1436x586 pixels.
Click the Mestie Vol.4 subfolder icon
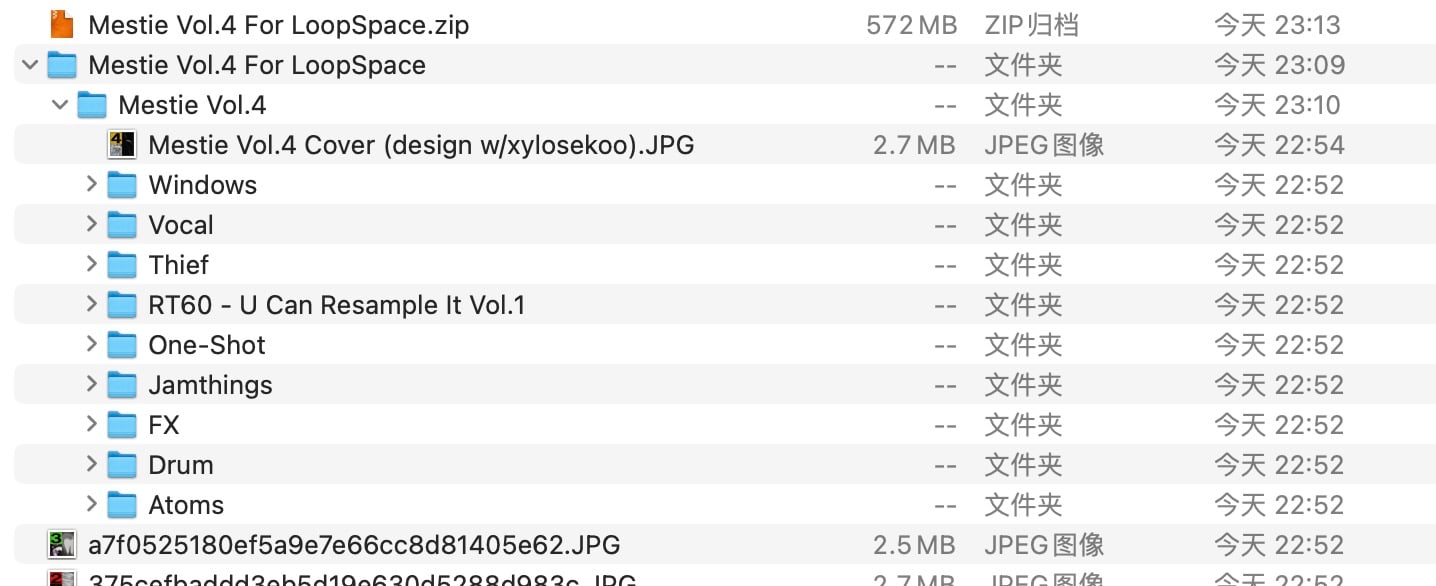click(x=92, y=105)
